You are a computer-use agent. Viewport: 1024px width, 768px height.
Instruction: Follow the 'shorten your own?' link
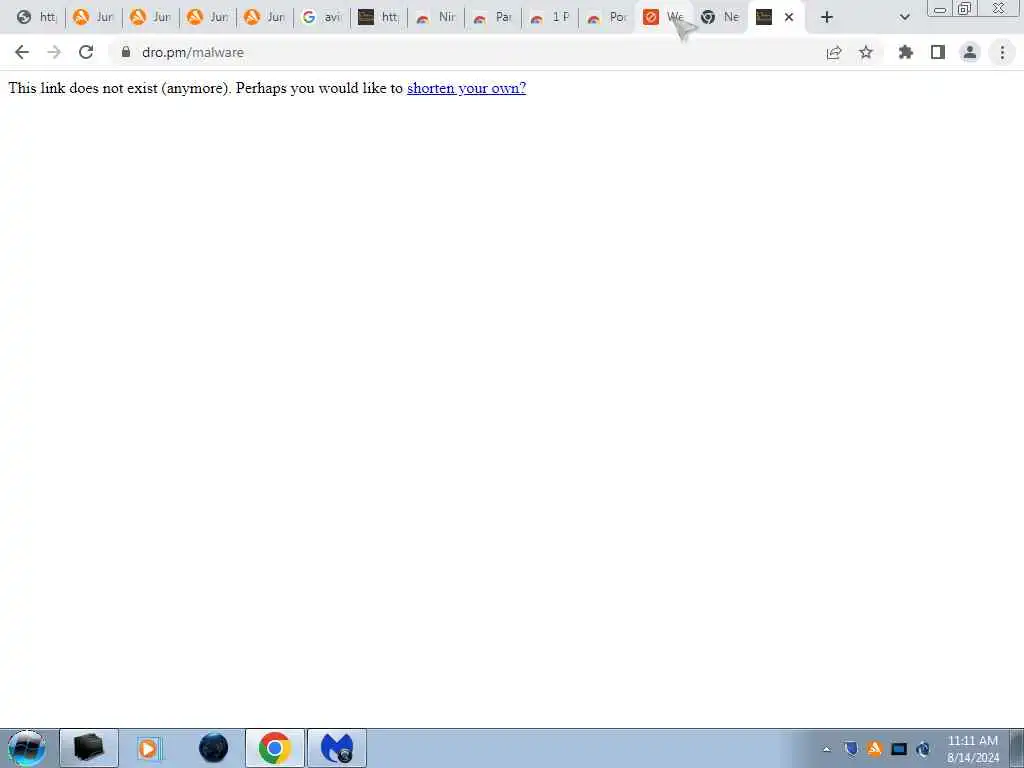(466, 88)
